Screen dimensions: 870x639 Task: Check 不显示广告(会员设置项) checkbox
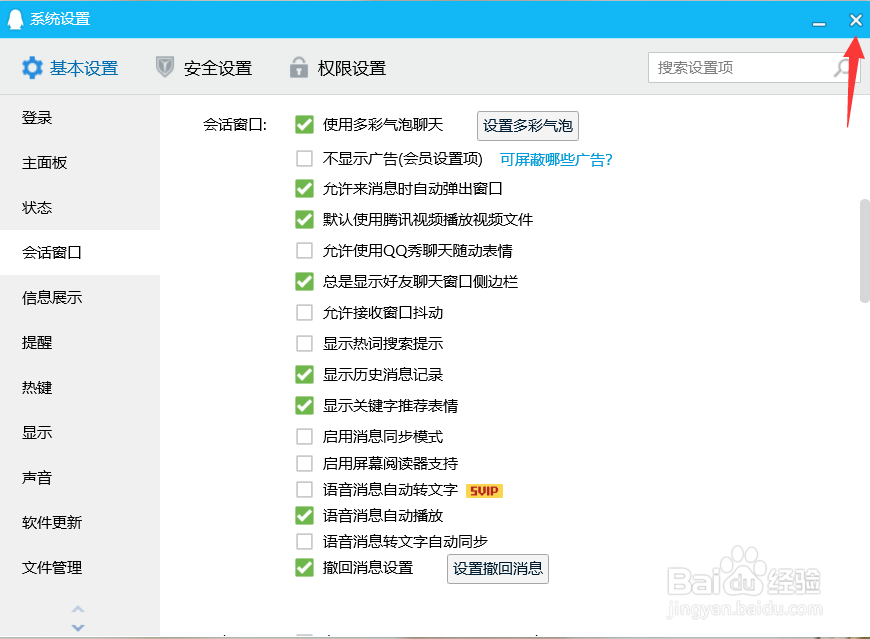(304, 159)
